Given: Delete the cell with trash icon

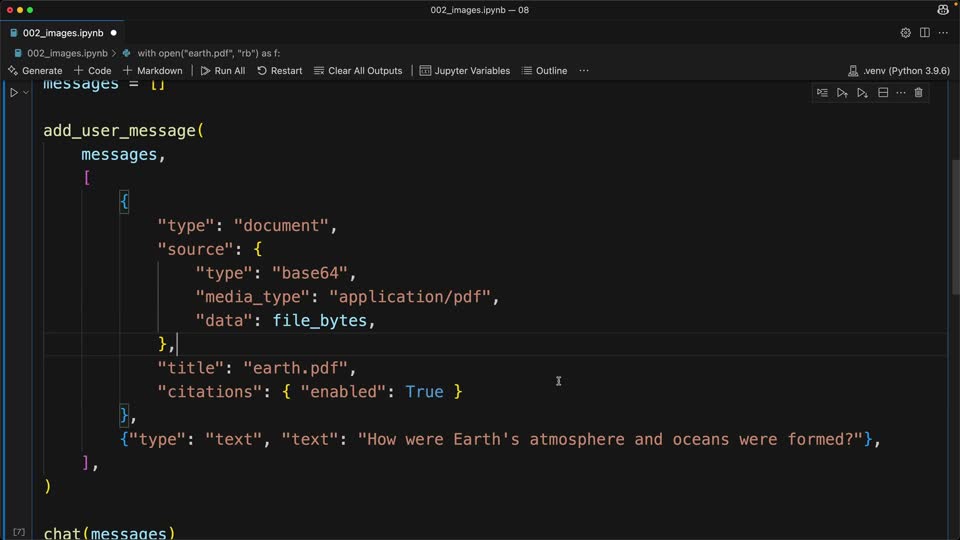Looking at the screenshot, I should pyautogui.click(x=918, y=93).
